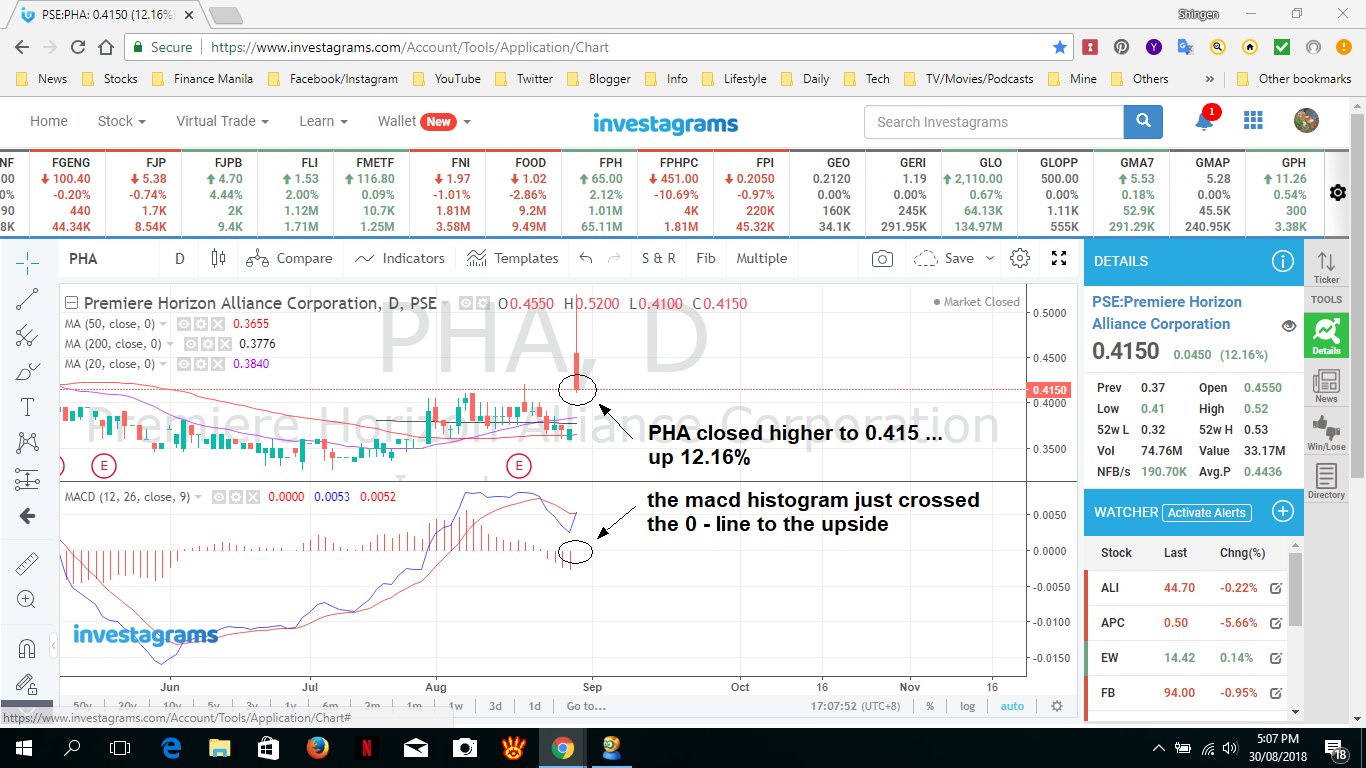The height and width of the screenshot is (768, 1366).
Task: Toggle visibility of main PHA price series
Action: coord(465,303)
